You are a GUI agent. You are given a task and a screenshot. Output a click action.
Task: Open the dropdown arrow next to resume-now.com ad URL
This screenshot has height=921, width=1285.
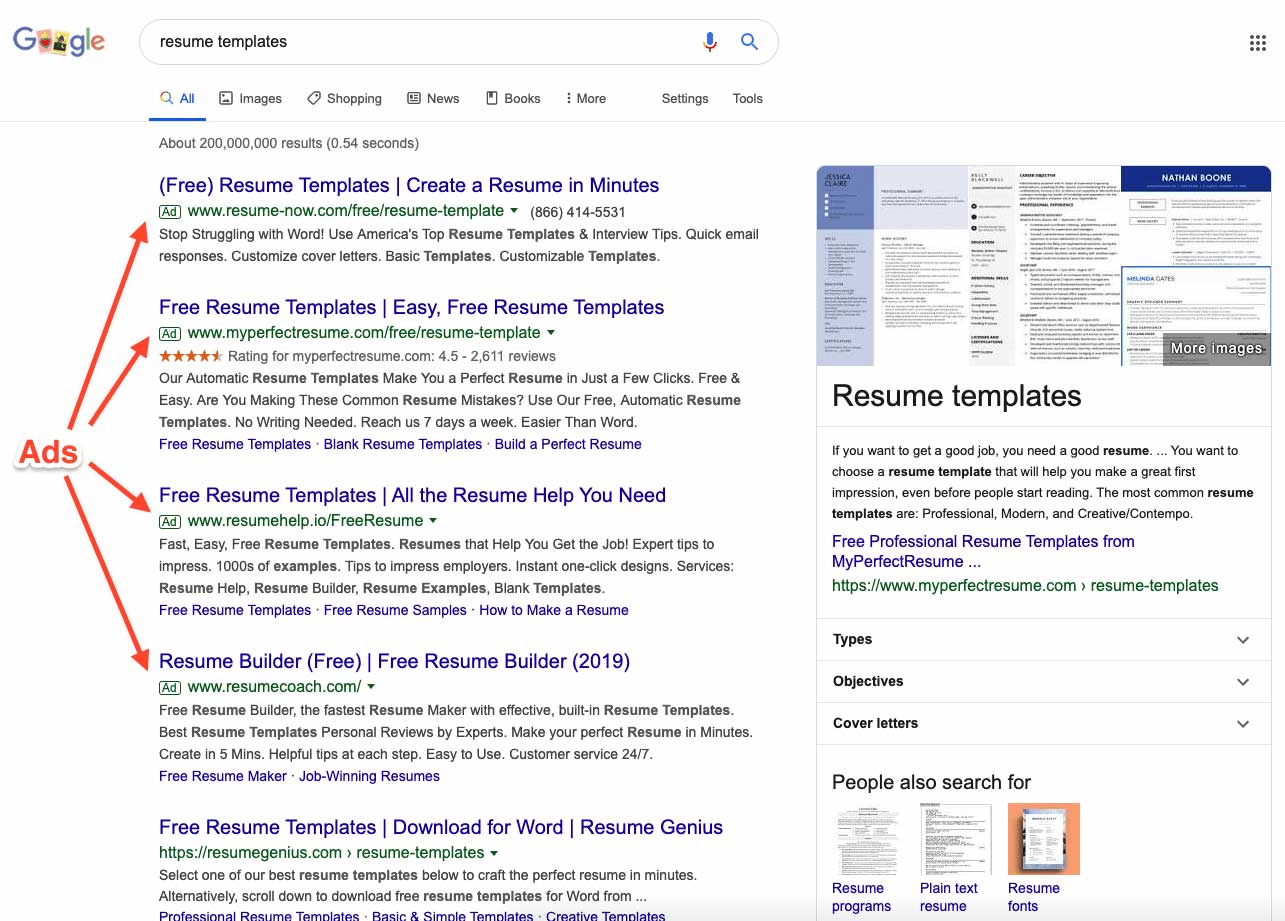click(514, 212)
